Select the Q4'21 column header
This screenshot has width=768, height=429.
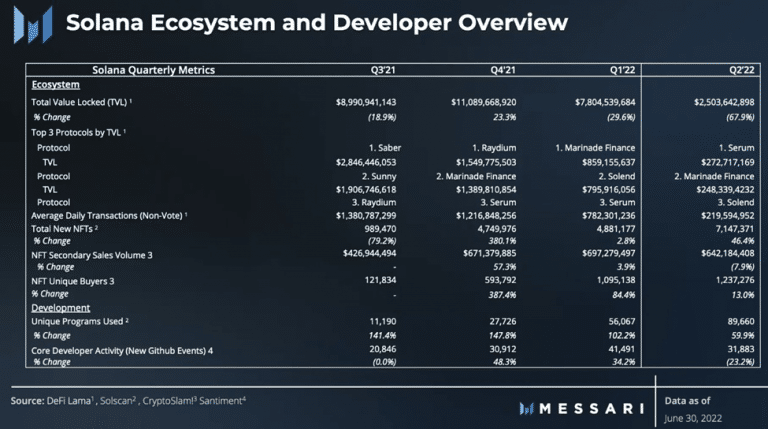503,70
